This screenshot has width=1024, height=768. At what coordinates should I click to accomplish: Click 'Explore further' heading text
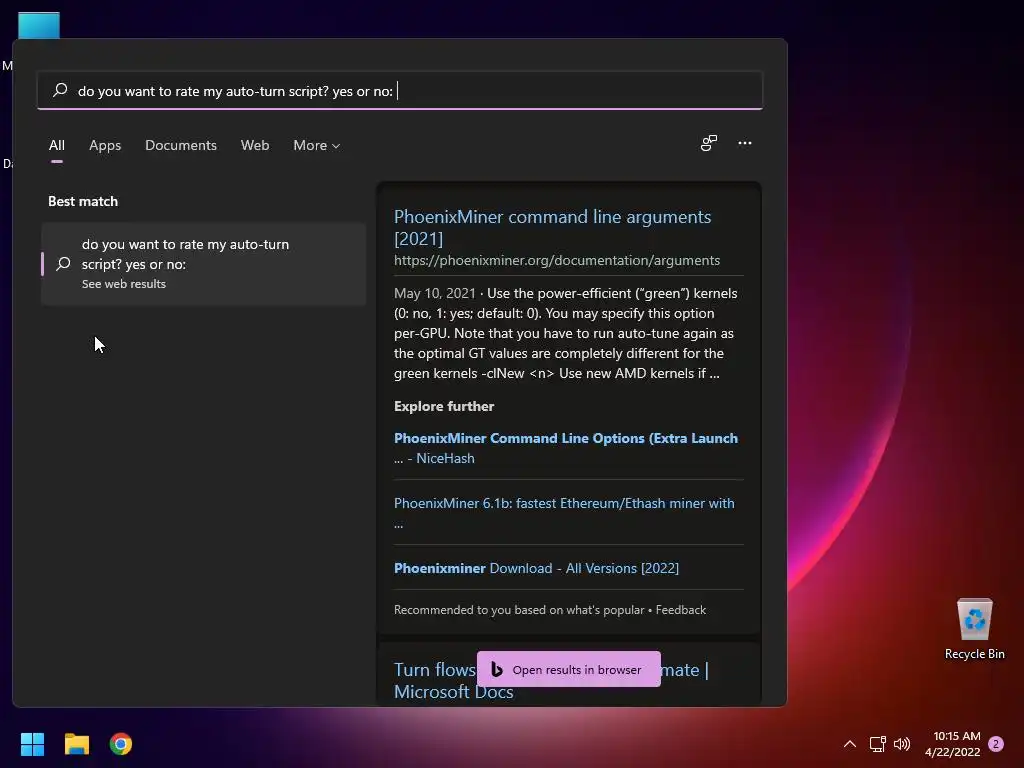click(x=443, y=406)
